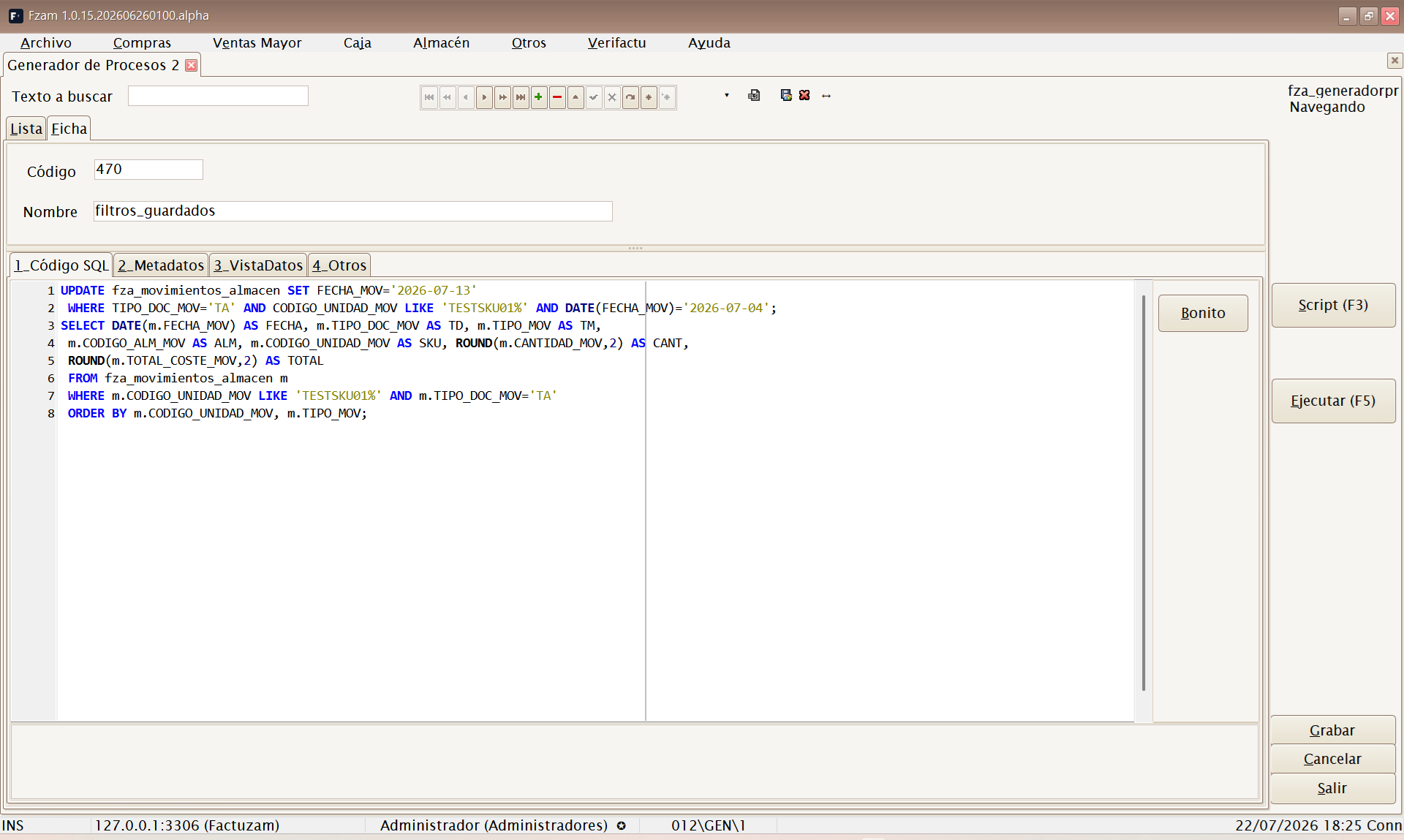Image resolution: width=1404 pixels, height=840 pixels.
Task: Click the panel splitter grip dots
Action: [x=635, y=249]
